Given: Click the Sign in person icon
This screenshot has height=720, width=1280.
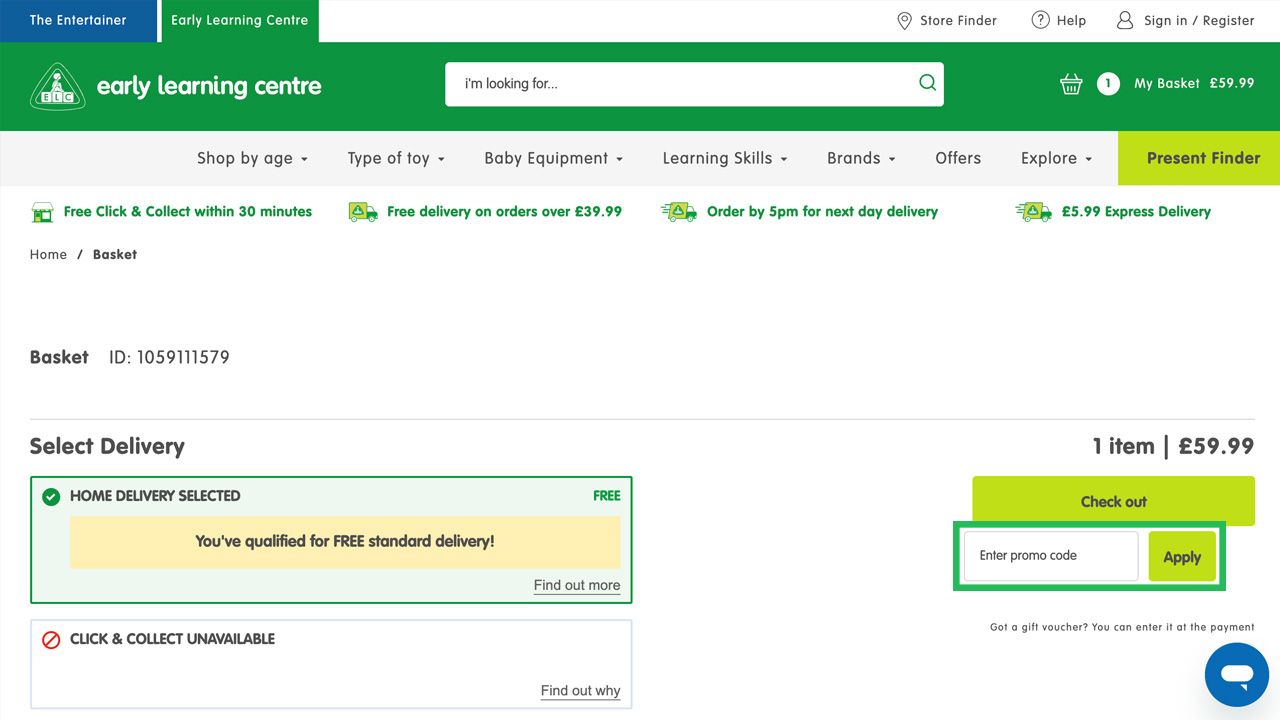Looking at the screenshot, I should 1125,20.
